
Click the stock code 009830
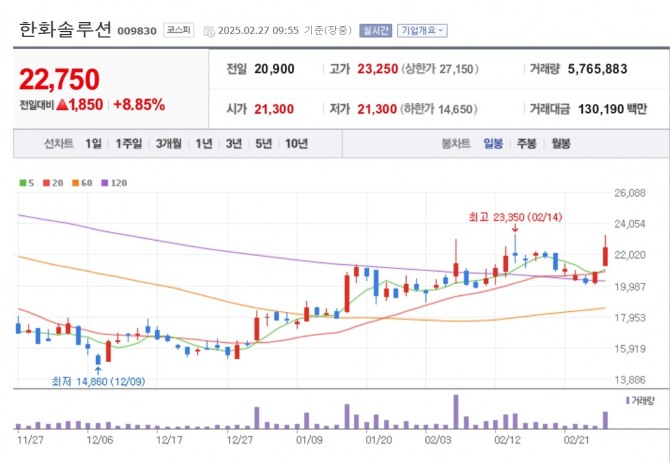point(137,31)
